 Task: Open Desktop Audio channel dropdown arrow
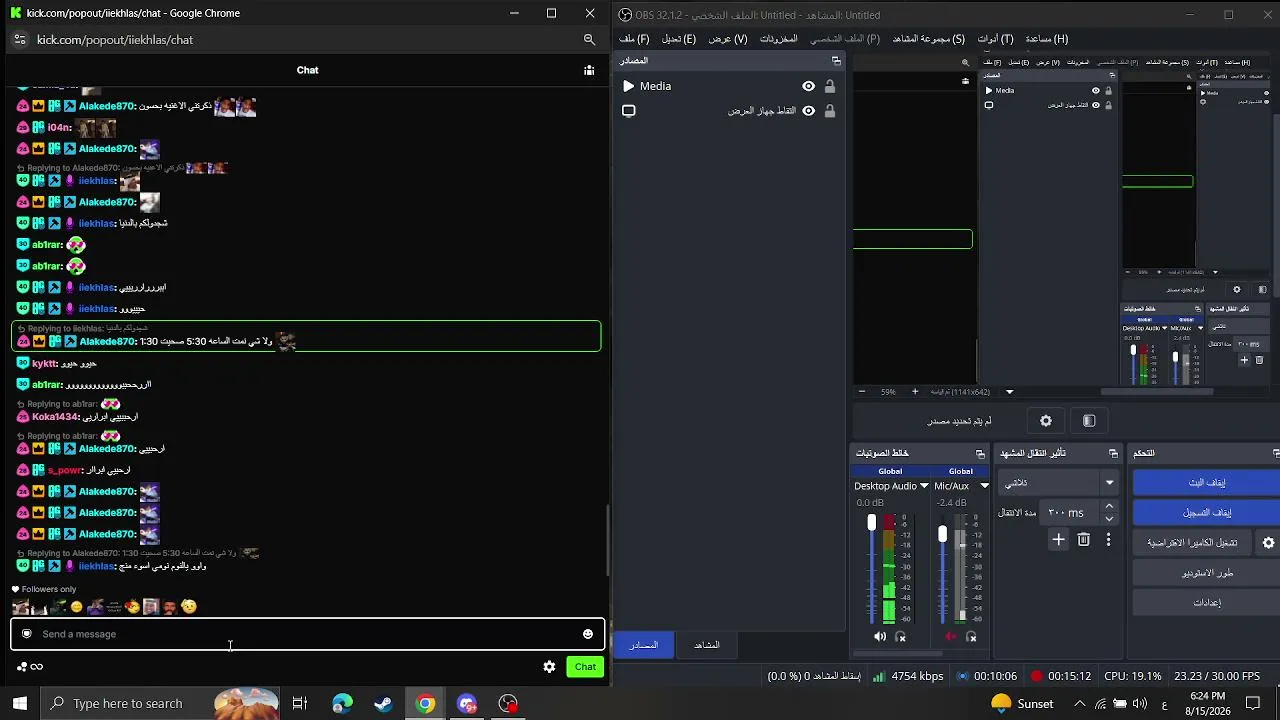(x=924, y=486)
